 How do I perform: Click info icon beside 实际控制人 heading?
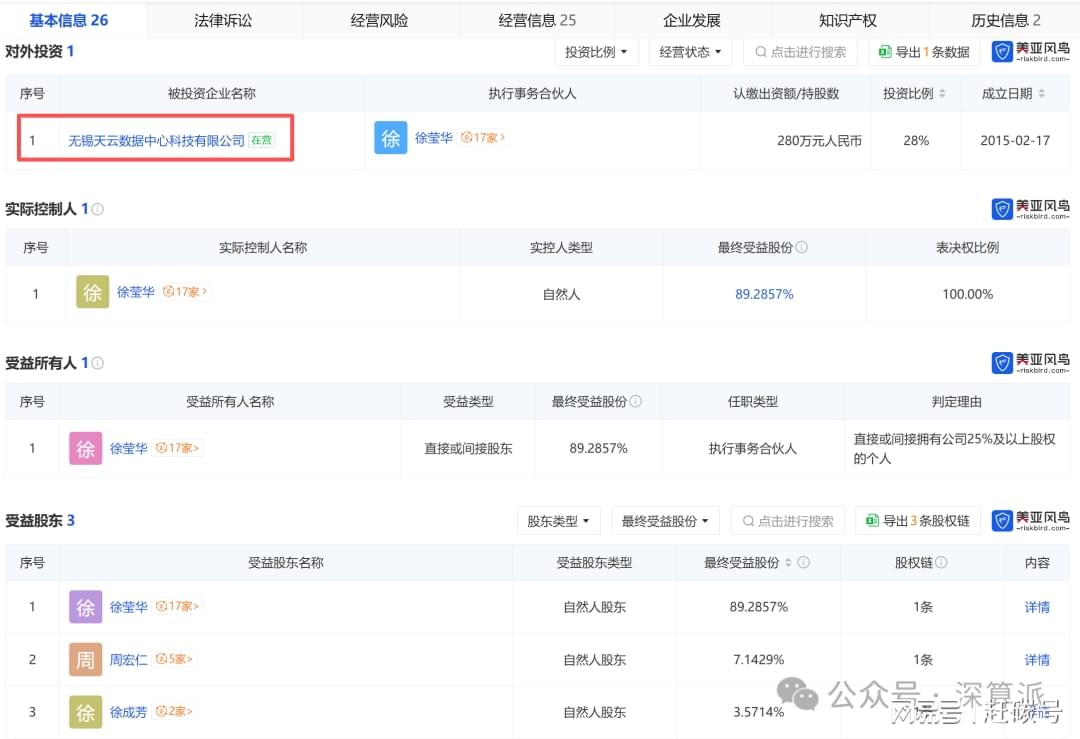(x=98, y=209)
